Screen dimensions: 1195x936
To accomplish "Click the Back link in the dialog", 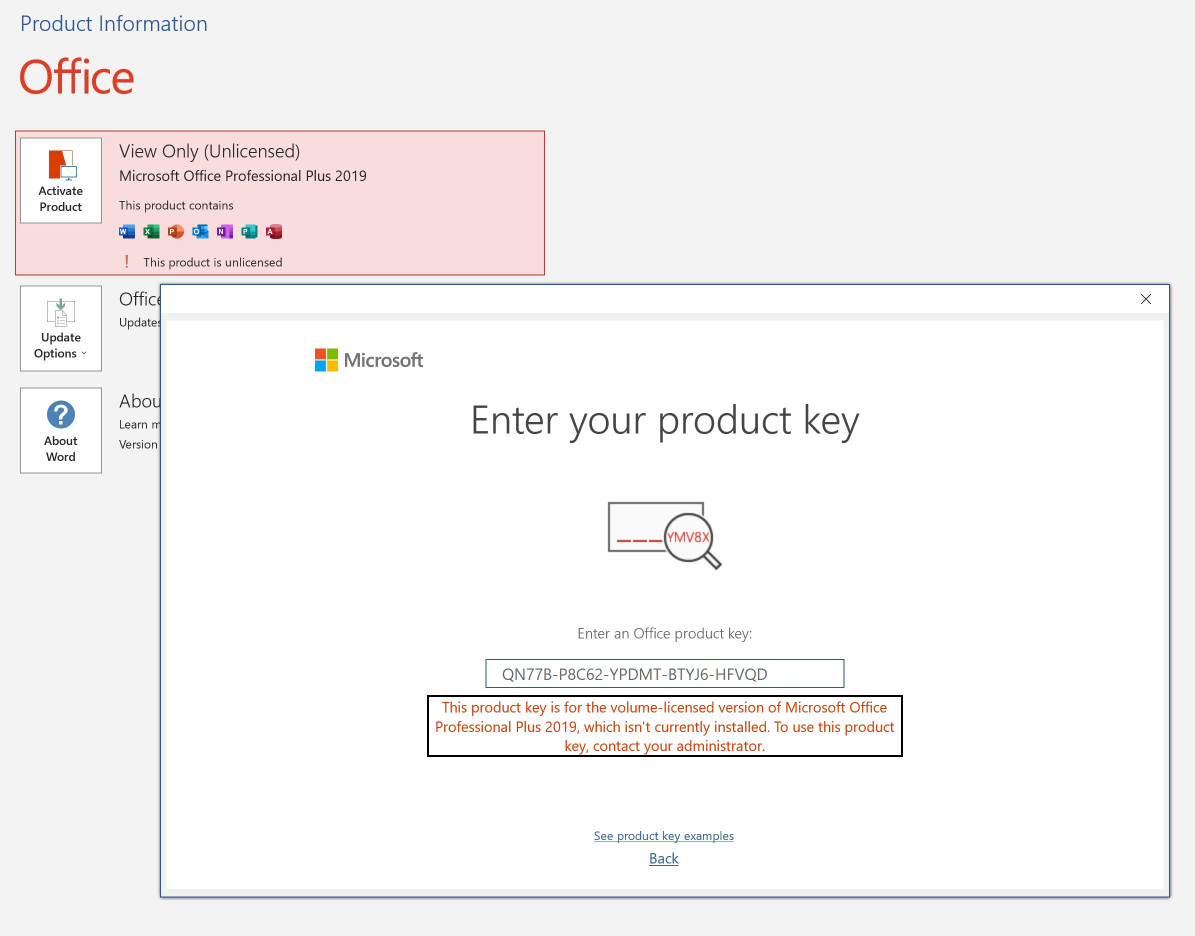I will (x=664, y=859).
